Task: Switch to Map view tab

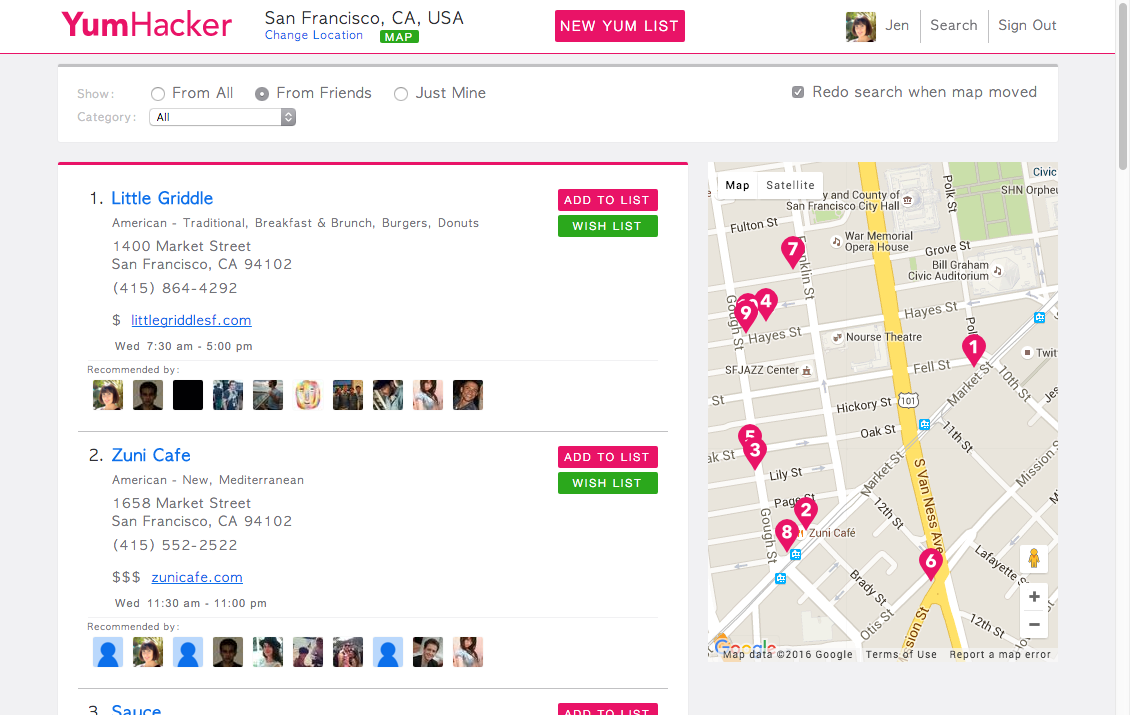Action: coord(737,185)
